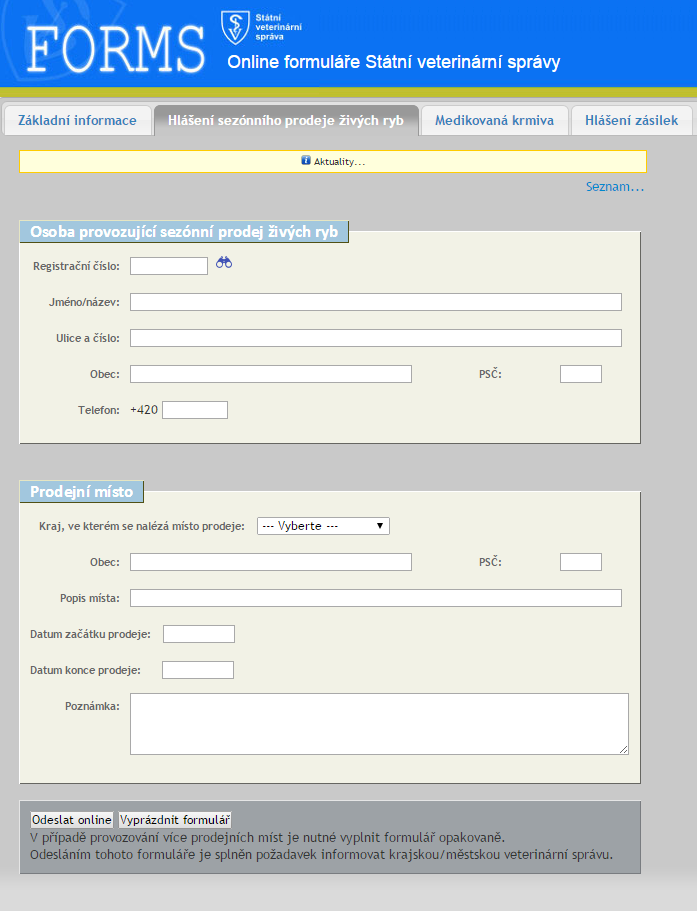Image resolution: width=697 pixels, height=911 pixels.
Task: Click the Ulice a číslo field
Action: pyautogui.click(x=375, y=338)
